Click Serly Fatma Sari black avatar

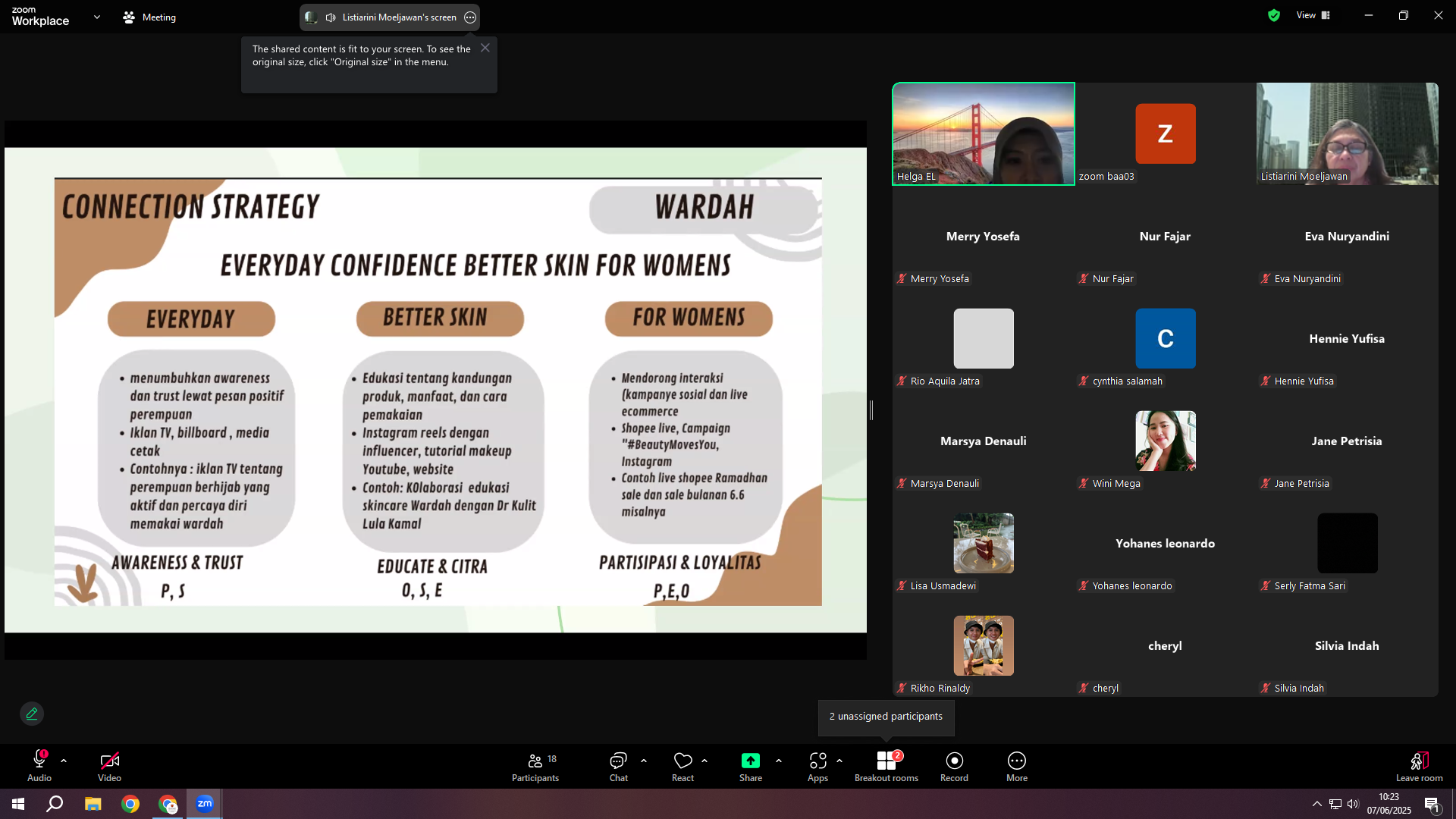1348,543
